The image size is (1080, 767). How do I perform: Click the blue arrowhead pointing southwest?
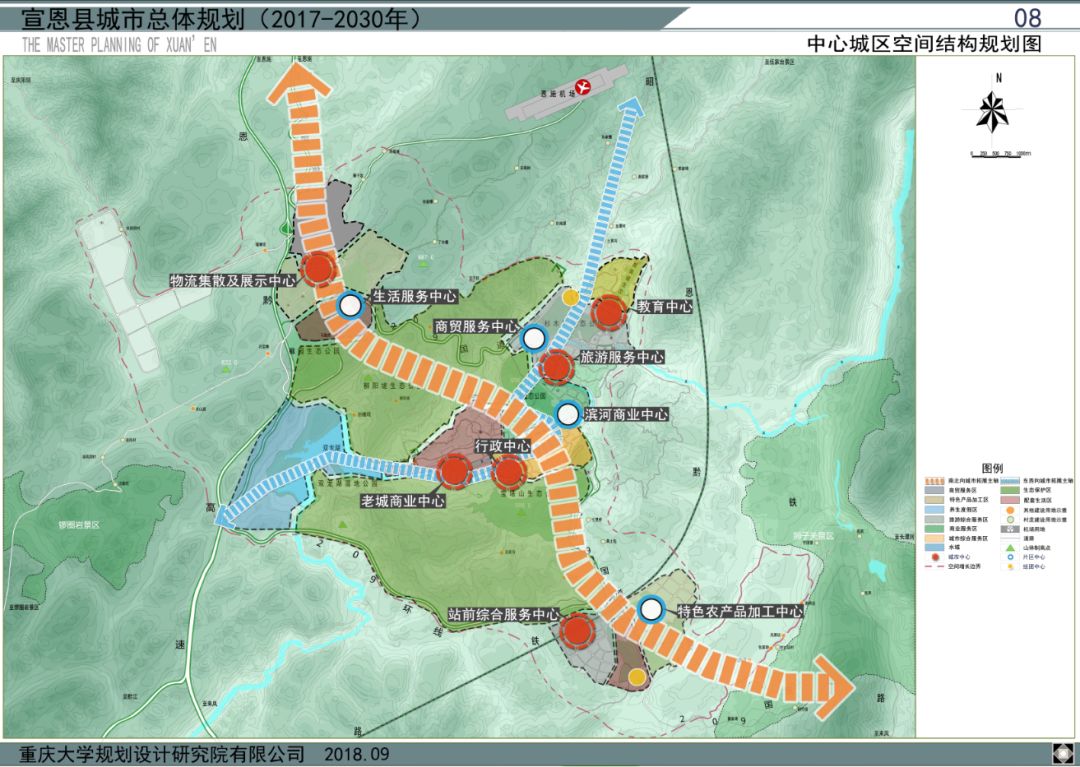click(x=225, y=514)
